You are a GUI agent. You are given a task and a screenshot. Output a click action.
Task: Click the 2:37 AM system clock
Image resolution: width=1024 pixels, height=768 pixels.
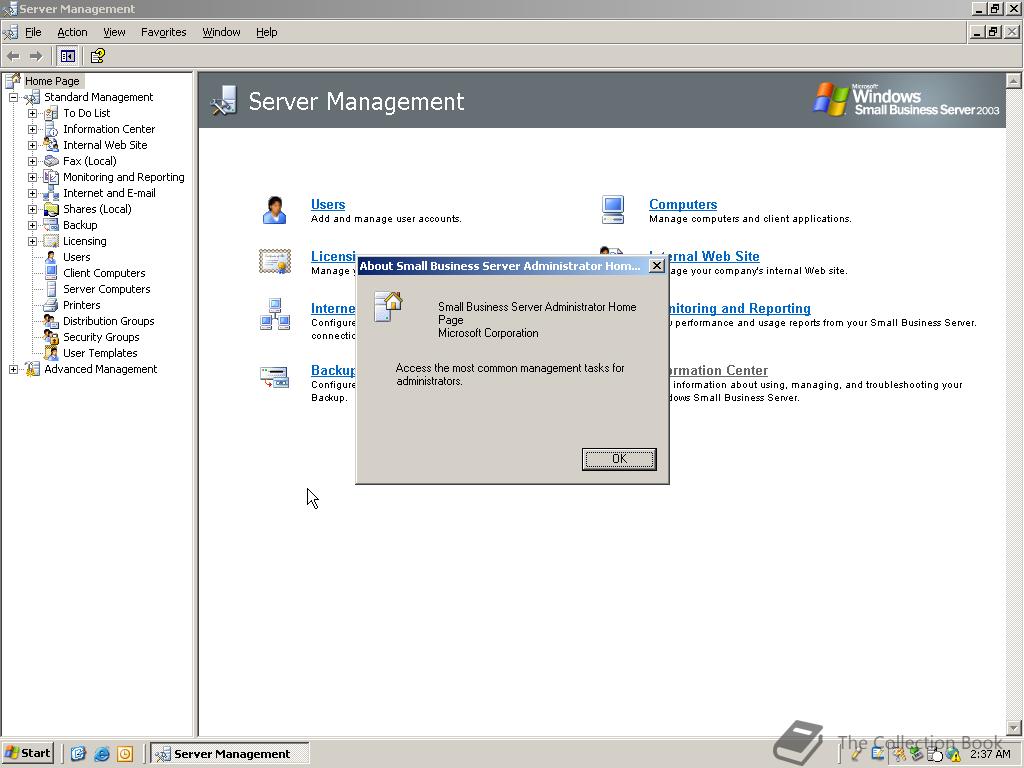tap(990, 754)
